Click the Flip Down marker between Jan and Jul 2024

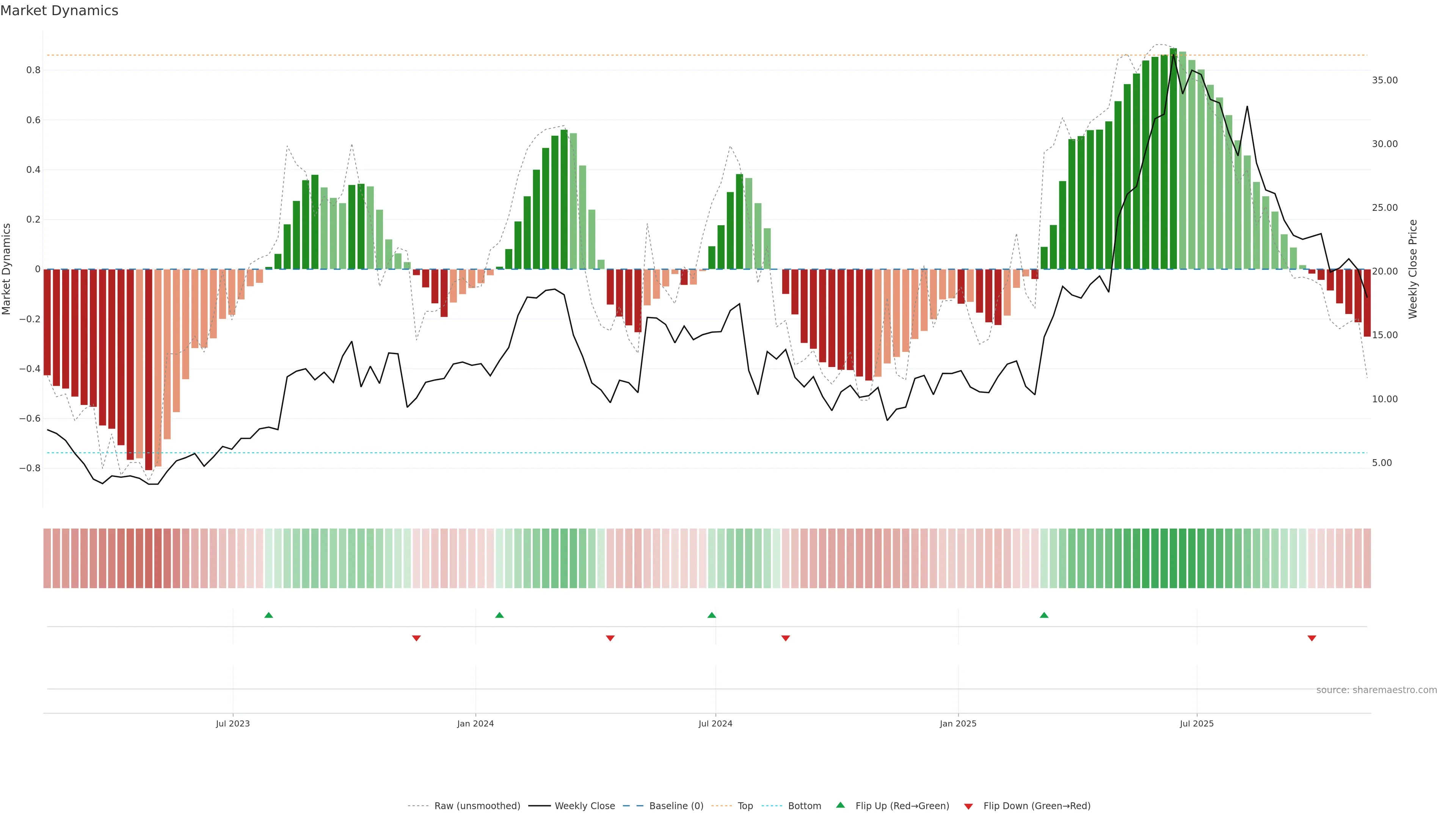point(610,638)
